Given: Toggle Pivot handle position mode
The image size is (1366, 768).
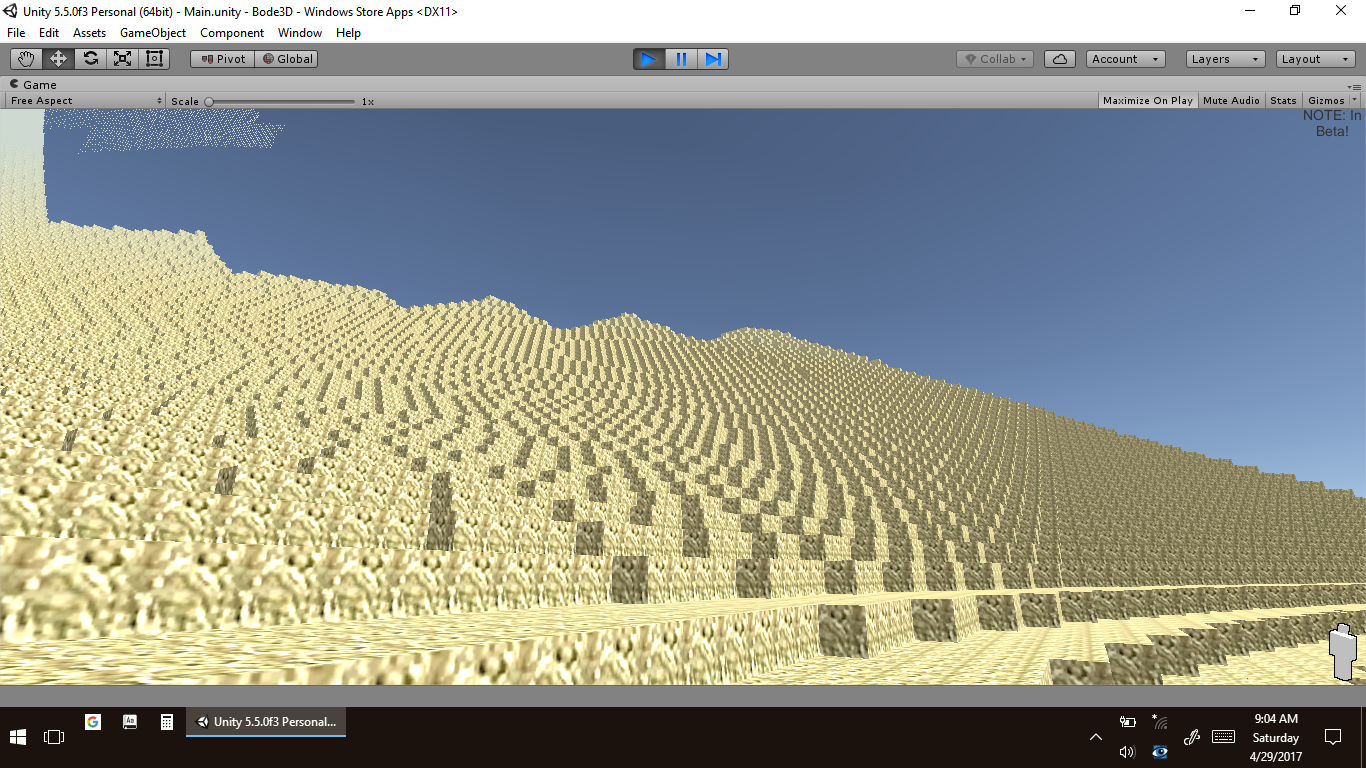Looking at the screenshot, I should [223, 59].
